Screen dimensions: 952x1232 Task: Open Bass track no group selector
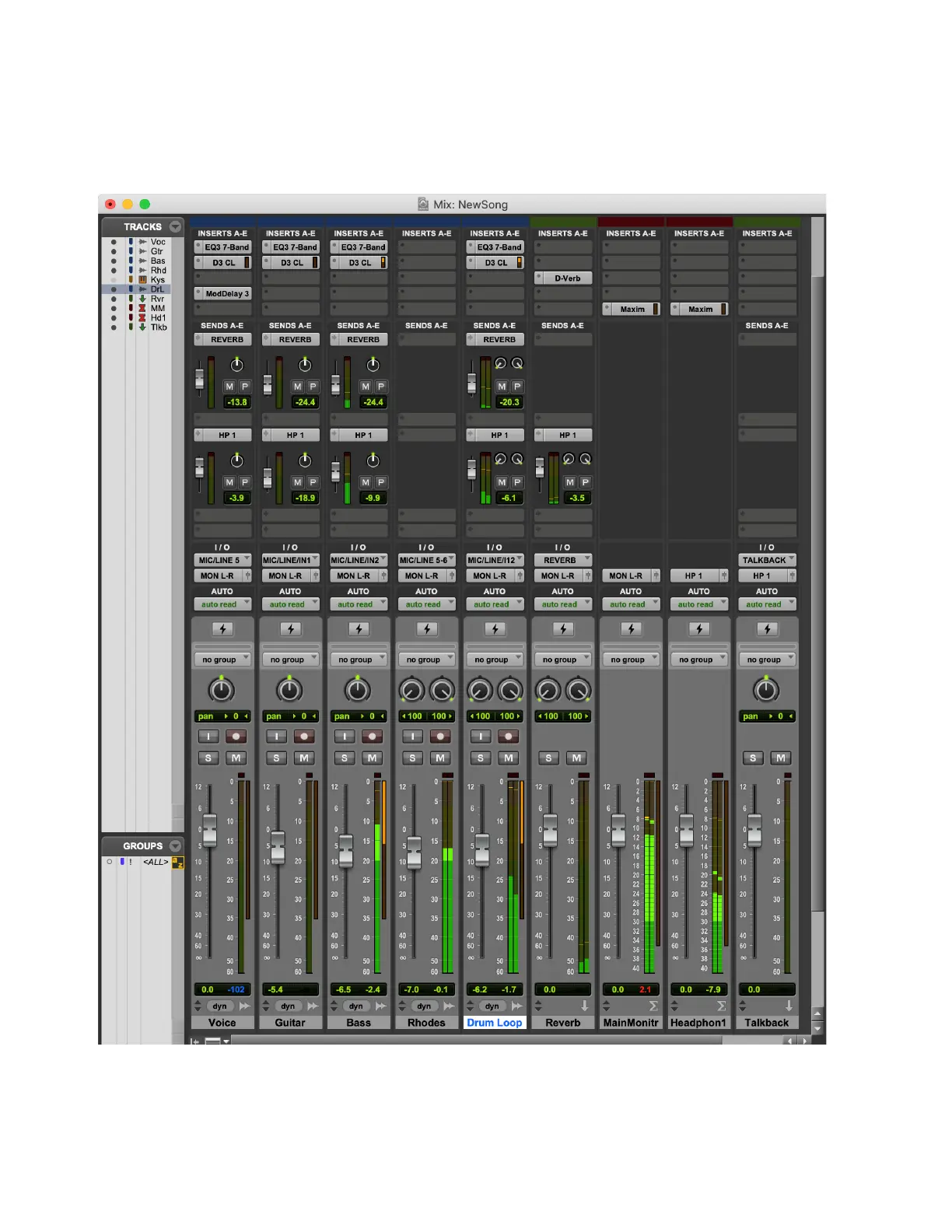coord(359,660)
